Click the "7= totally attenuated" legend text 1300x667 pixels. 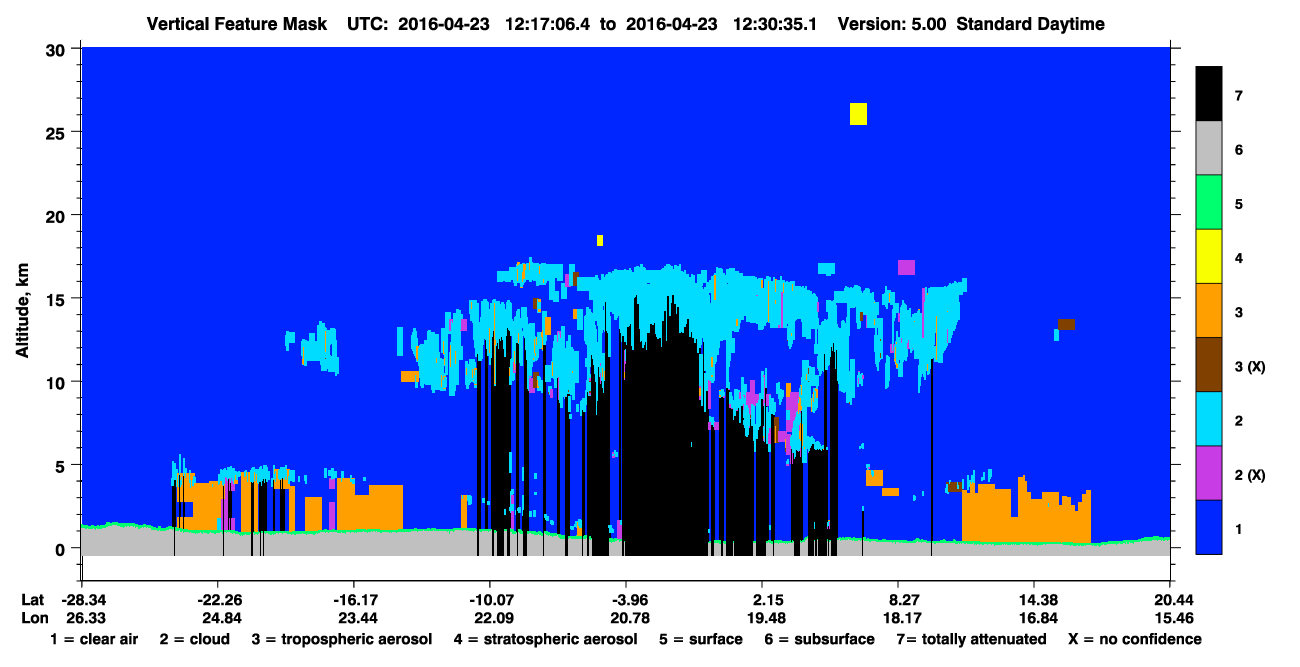[974, 639]
